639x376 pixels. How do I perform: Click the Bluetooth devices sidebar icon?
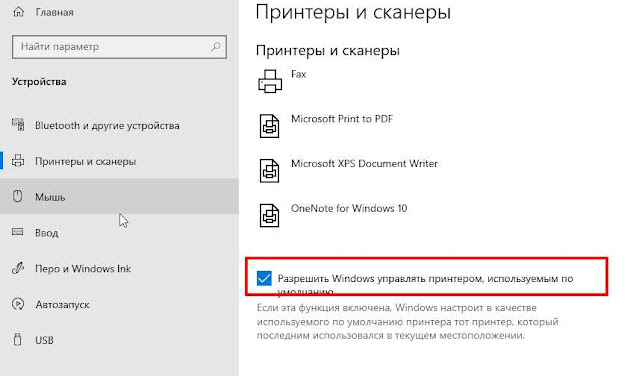18,125
